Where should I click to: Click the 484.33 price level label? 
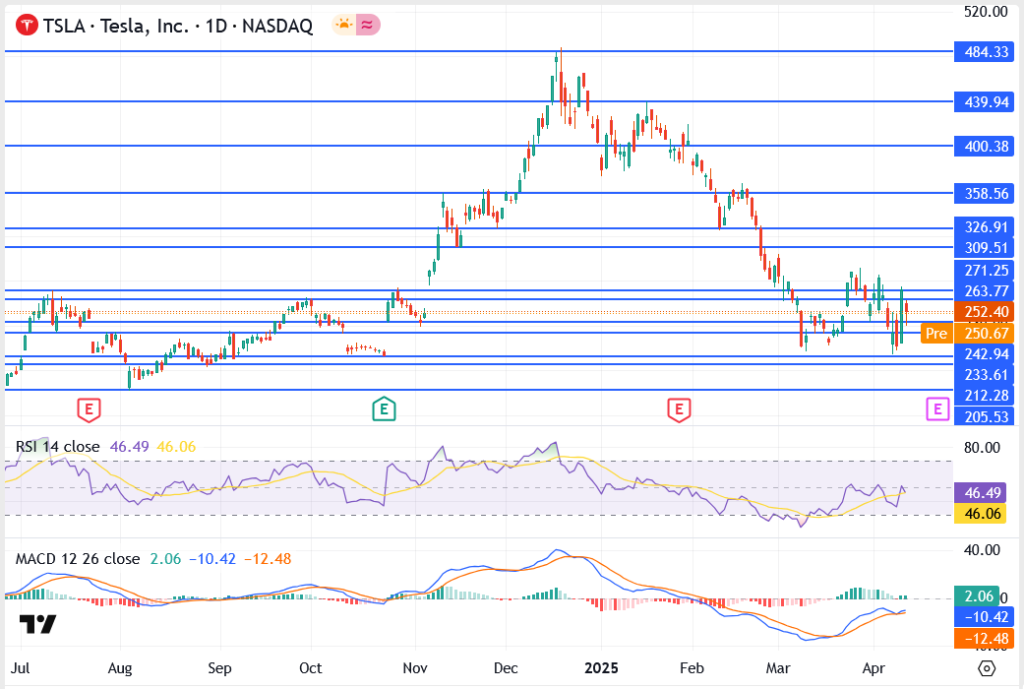[983, 51]
